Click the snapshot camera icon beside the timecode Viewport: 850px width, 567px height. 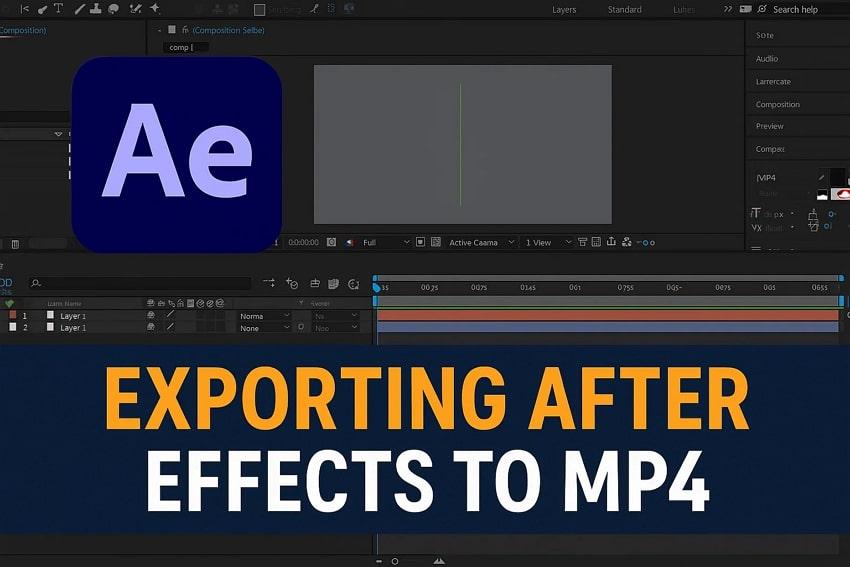pyautogui.click(x=332, y=242)
